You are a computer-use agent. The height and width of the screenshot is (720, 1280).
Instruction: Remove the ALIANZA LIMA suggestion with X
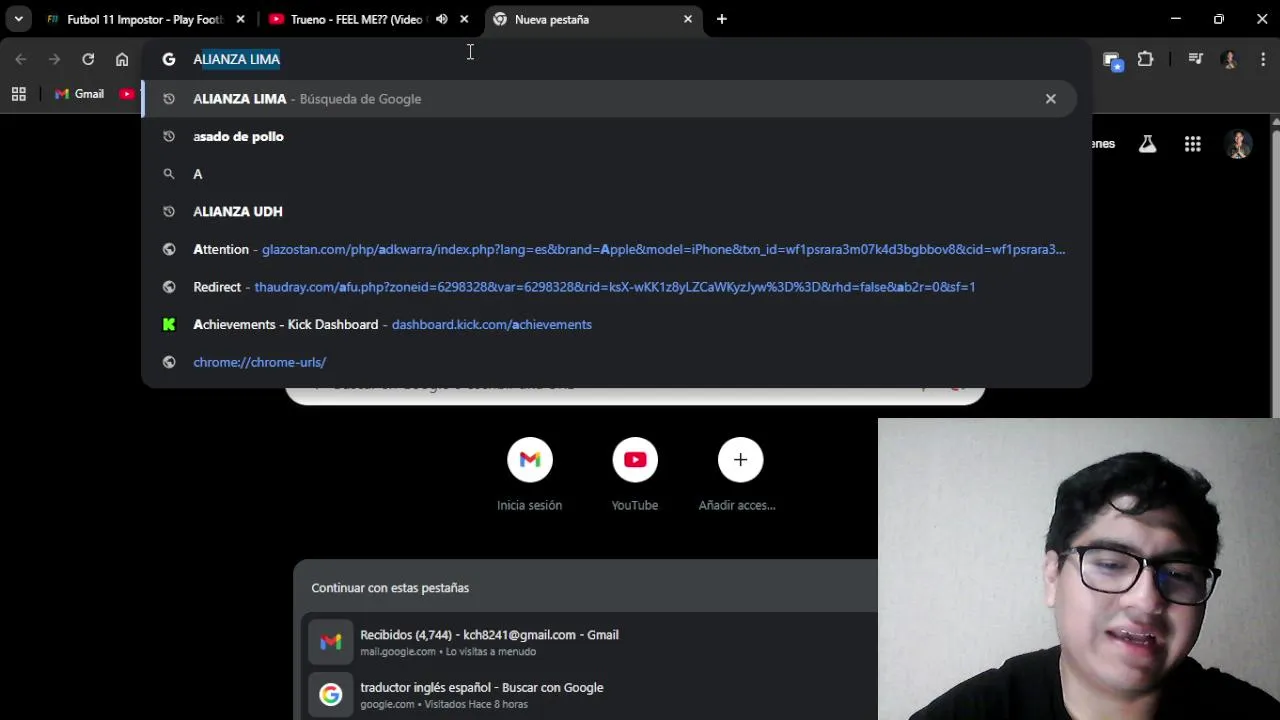tap(1050, 99)
